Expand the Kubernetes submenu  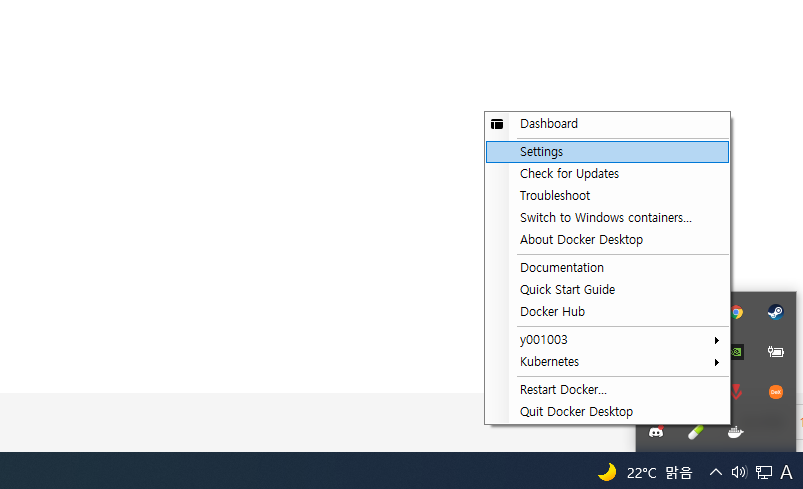(x=607, y=362)
